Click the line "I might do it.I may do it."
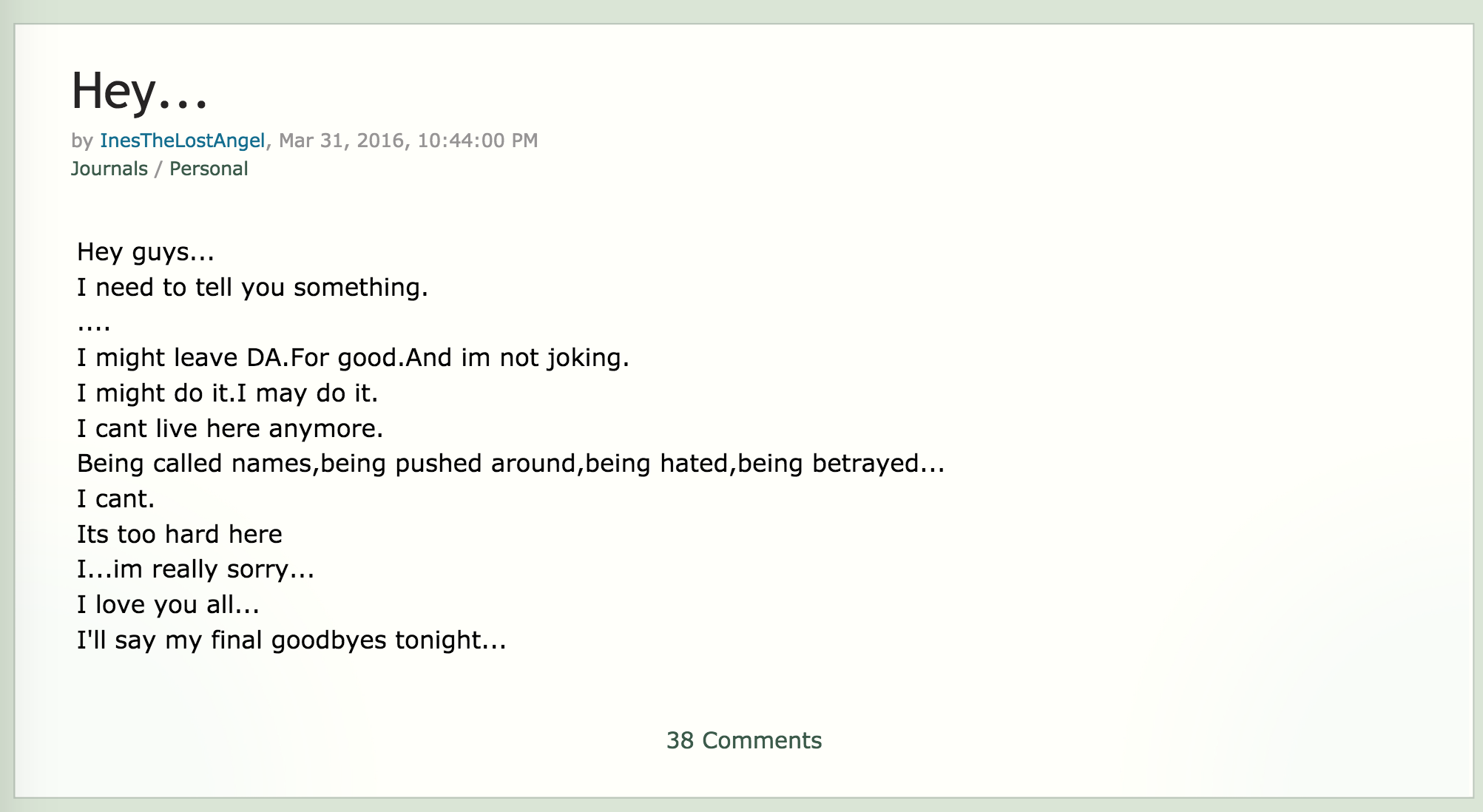 [x=227, y=393]
